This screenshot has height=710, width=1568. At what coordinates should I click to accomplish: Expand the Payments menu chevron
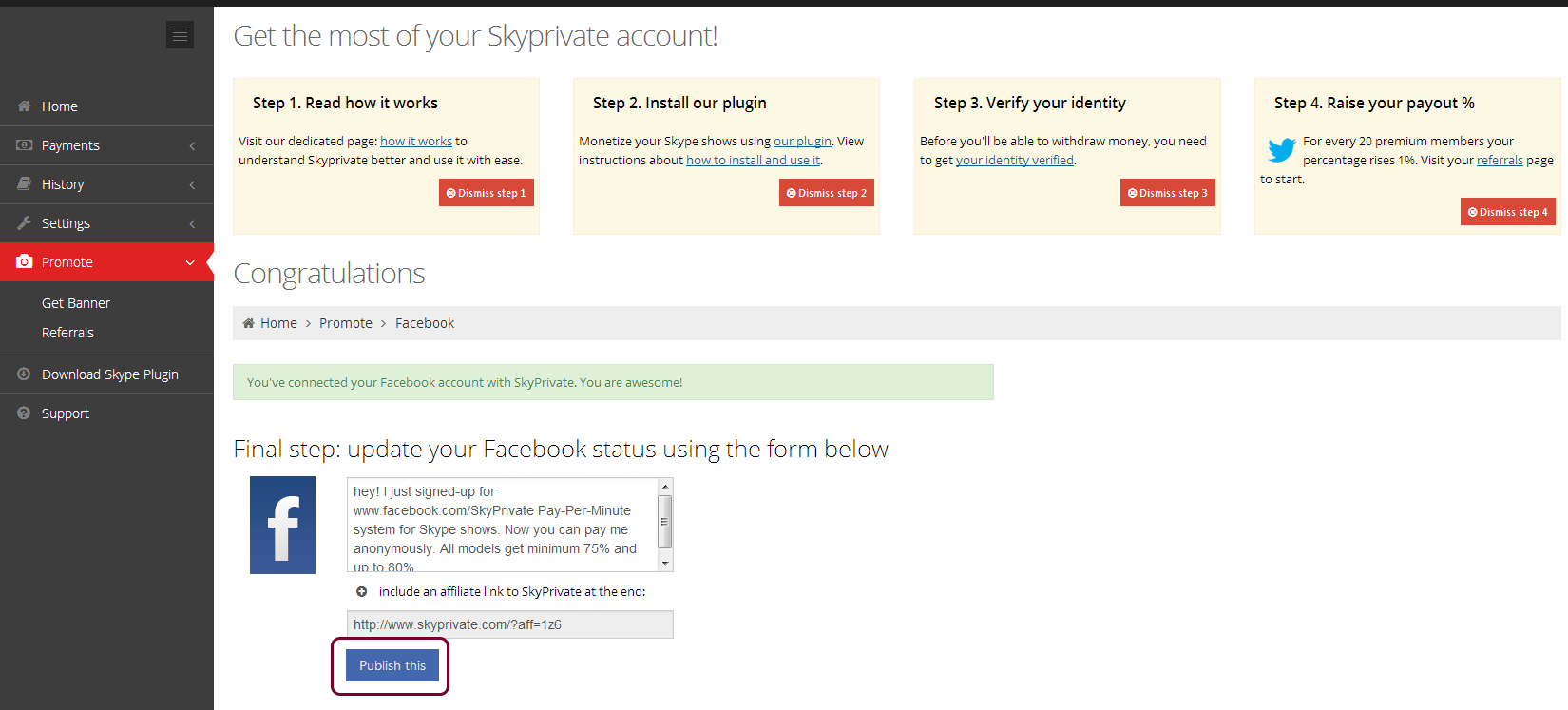point(192,145)
